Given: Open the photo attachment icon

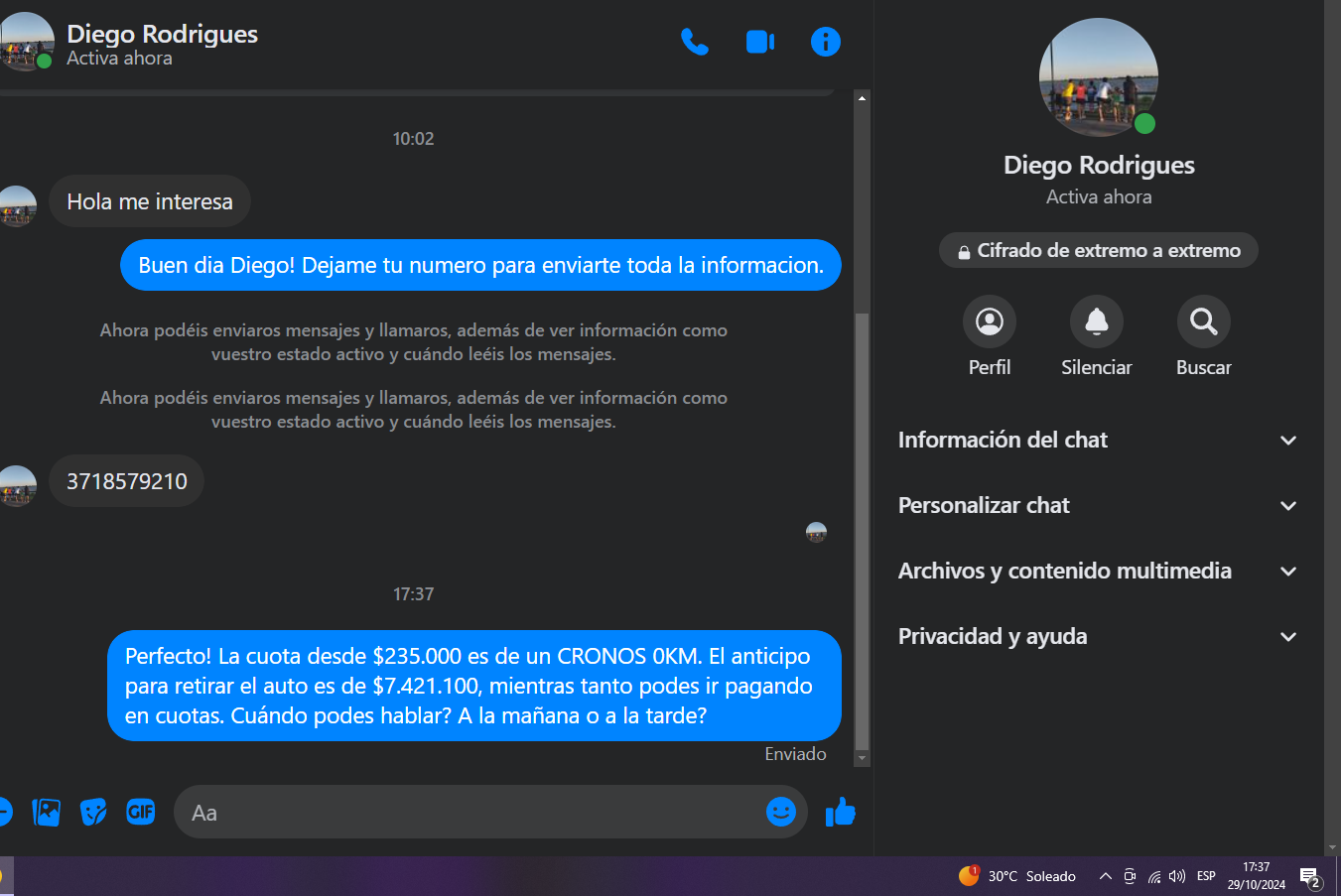Looking at the screenshot, I should (x=46, y=813).
